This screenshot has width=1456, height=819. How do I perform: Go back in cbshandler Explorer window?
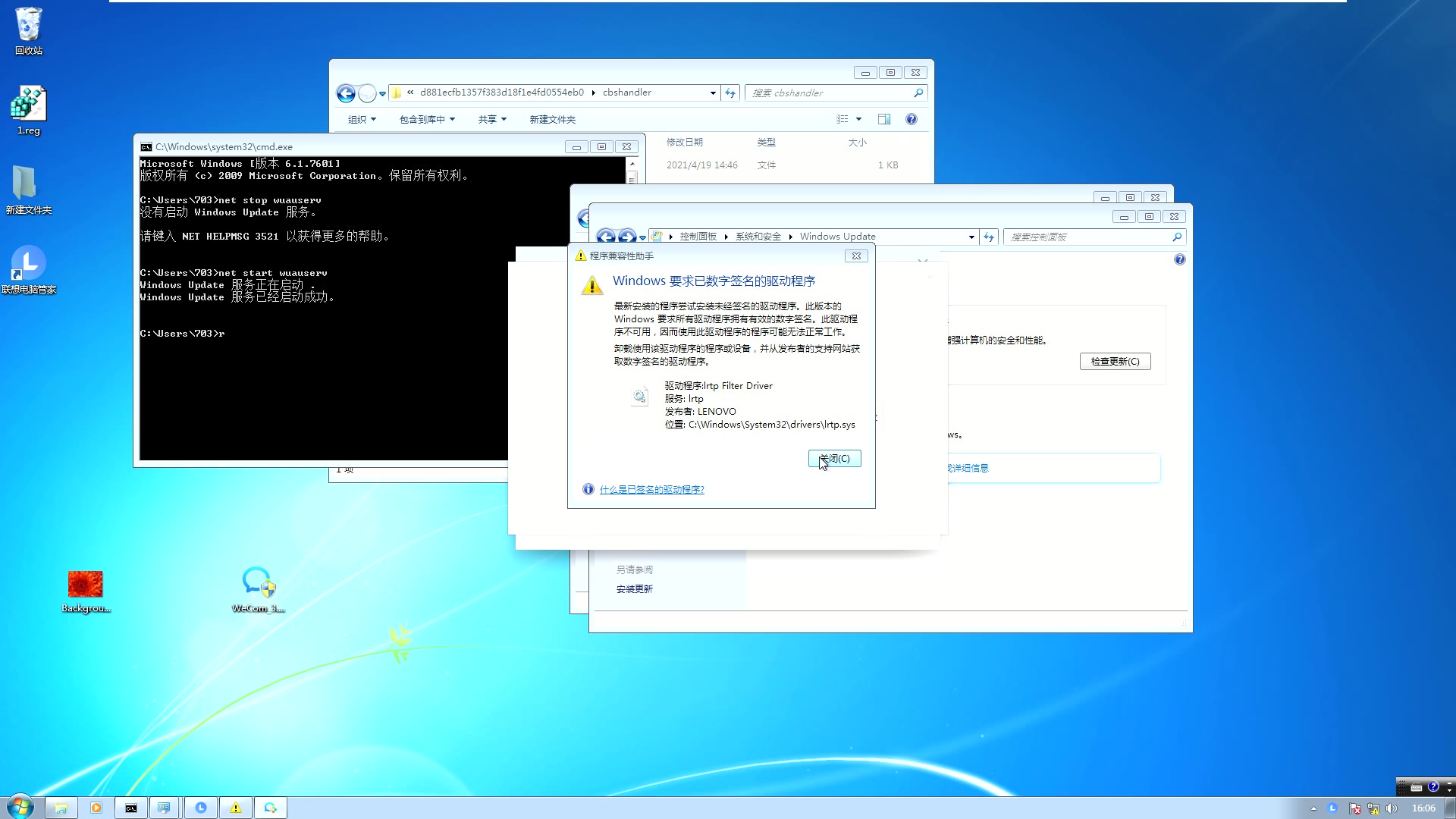coord(346,93)
